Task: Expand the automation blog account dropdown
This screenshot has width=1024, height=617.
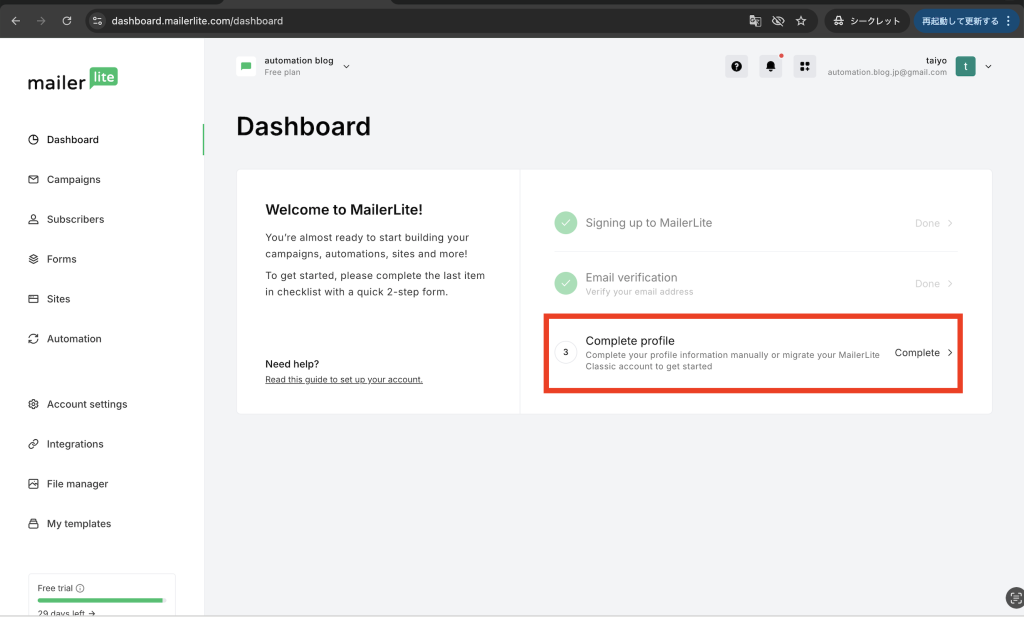Action: pos(346,66)
